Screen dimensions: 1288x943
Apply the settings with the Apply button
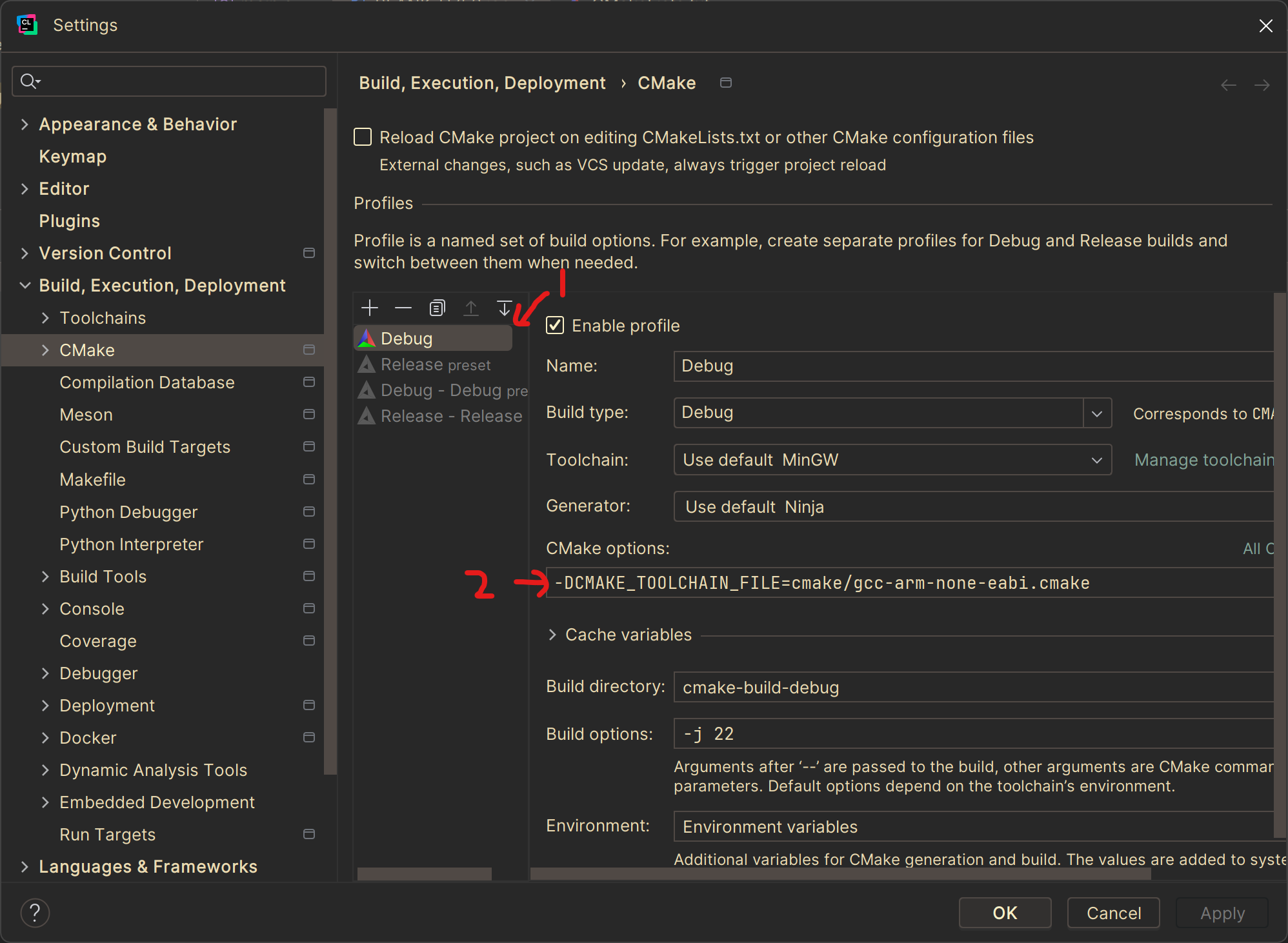click(x=1222, y=913)
